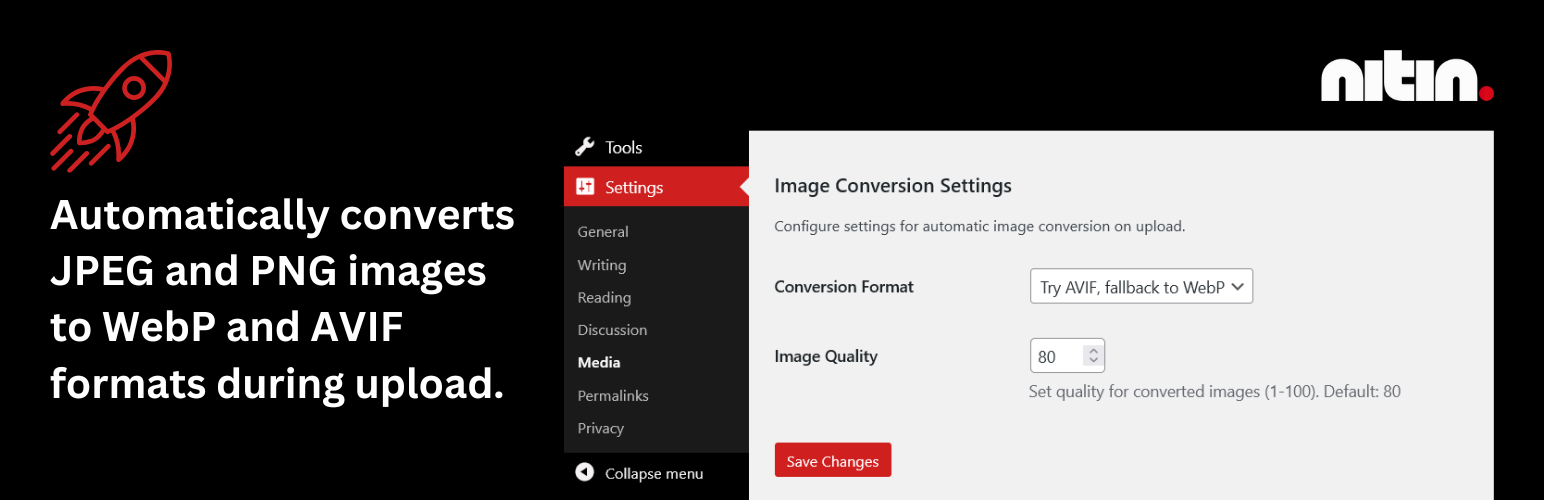Click the Collapse menu arrow icon
The width and height of the screenshot is (1544, 500).
pyautogui.click(x=585, y=473)
